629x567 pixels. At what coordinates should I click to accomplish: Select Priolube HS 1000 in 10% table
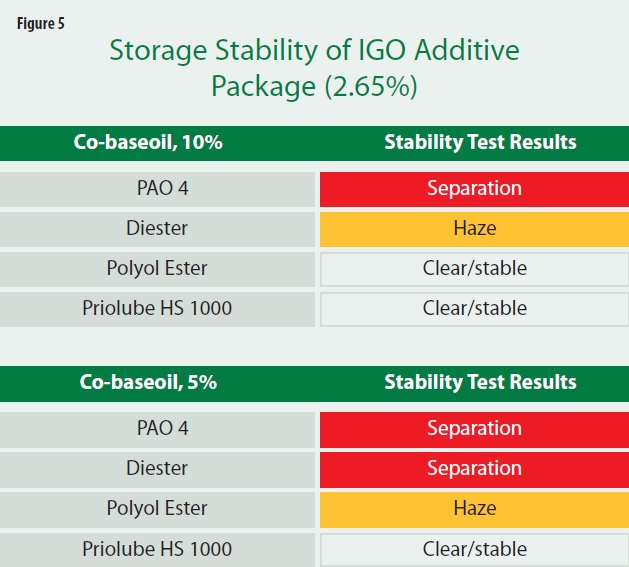tap(157, 309)
